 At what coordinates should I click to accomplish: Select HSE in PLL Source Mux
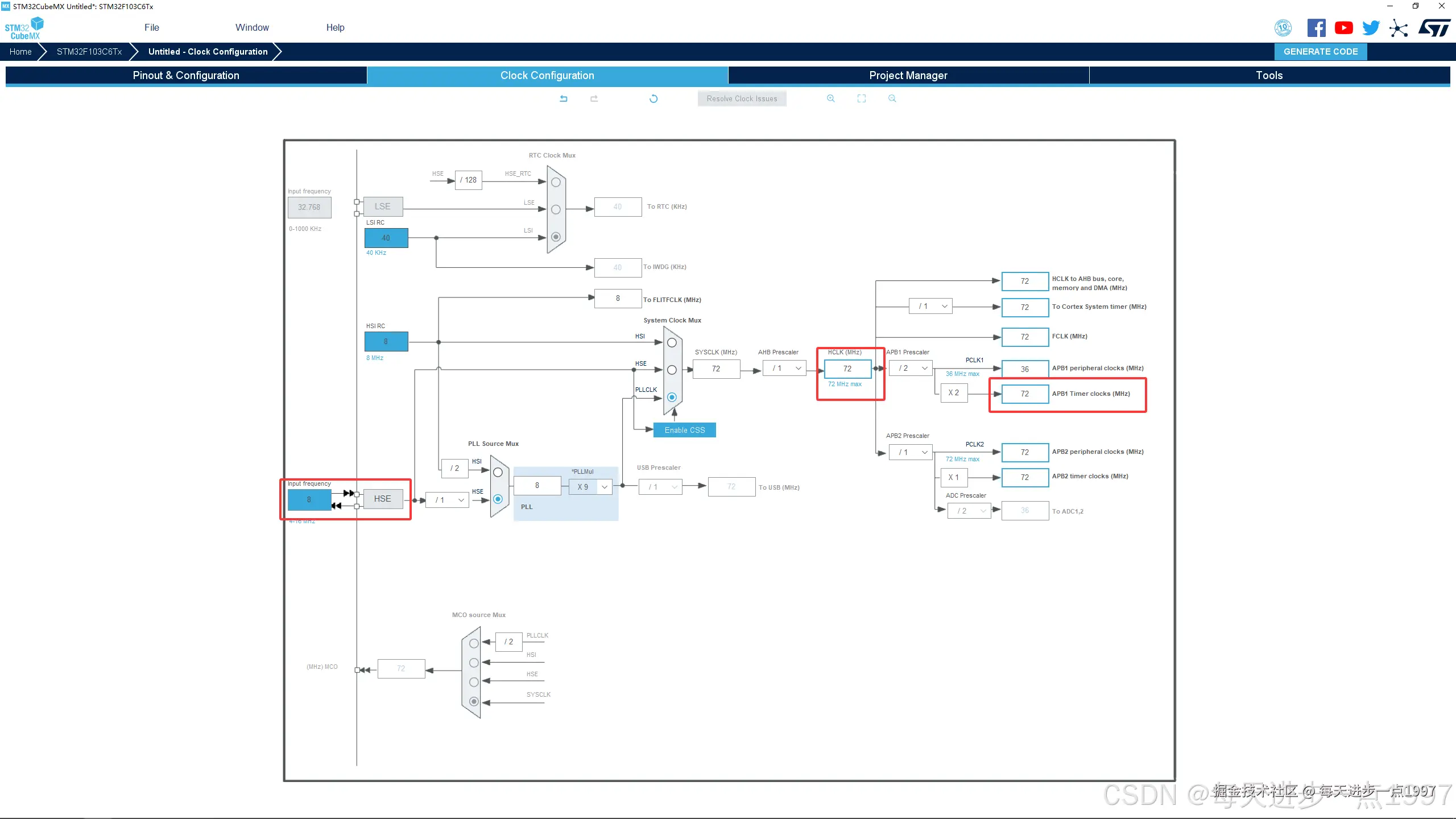(x=498, y=499)
